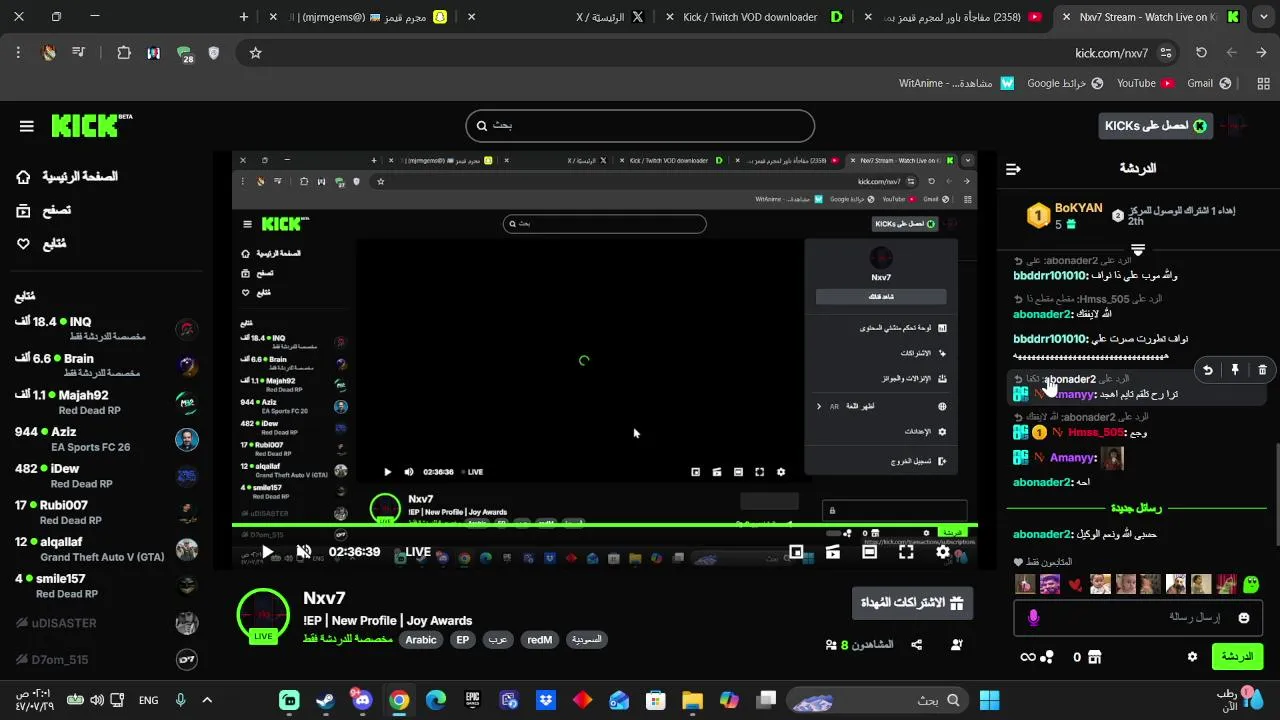The image size is (1280, 720).
Task: Open INQ channel in sidebar
Action: pyautogui.click(x=106, y=328)
